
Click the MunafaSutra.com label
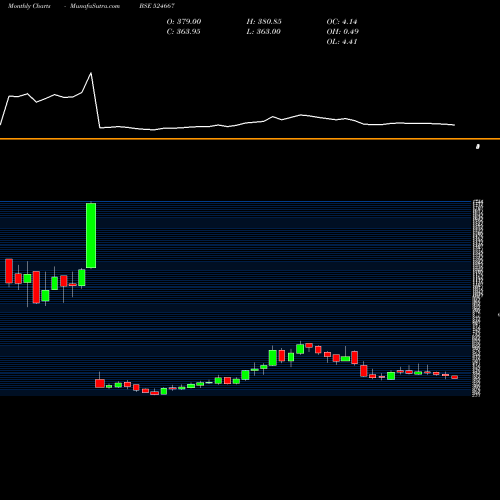point(95,6)
